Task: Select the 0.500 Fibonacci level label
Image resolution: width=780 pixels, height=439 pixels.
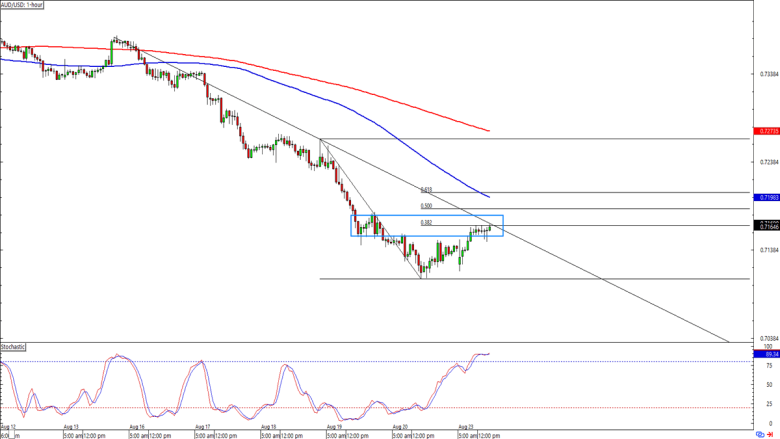Action: [426, 205]
